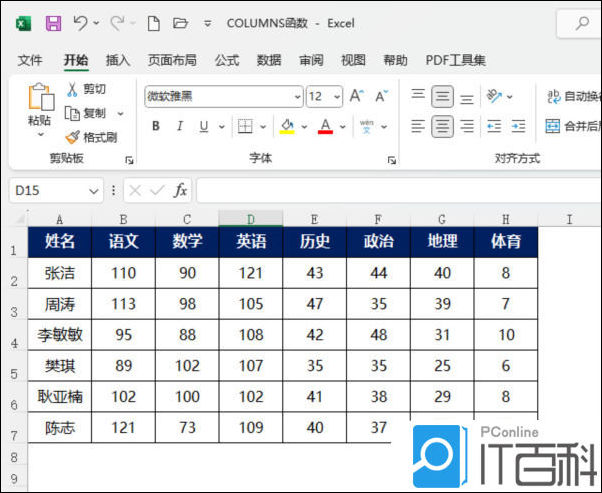The width and height of the screenshot is (602, 493).
Task: Toggle Bold formatting
Action: [x=156, y=126]
